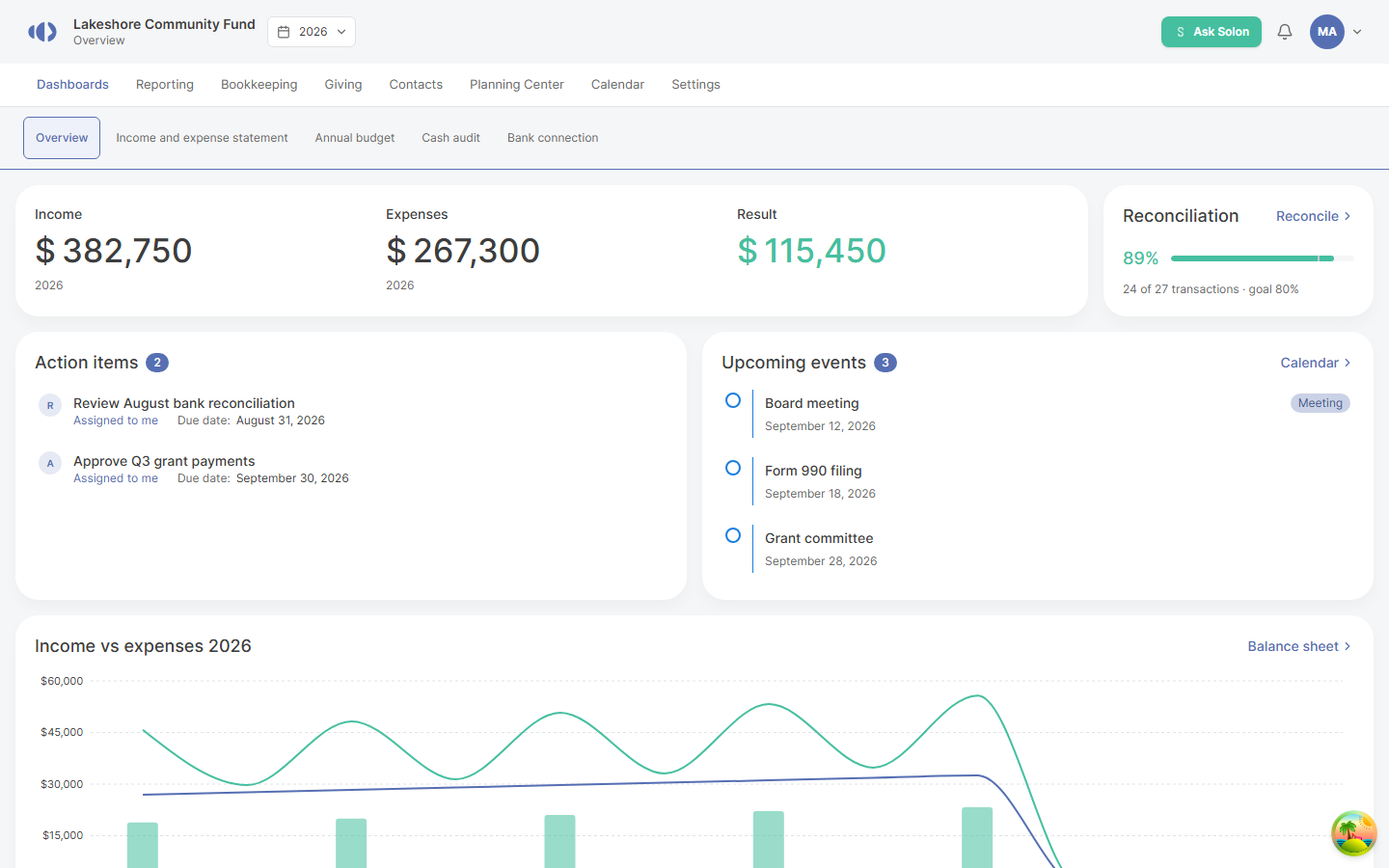Screen dimensions: 1389x868
Task: Mark Form 990 filing event circle
Action: [733, 468]
